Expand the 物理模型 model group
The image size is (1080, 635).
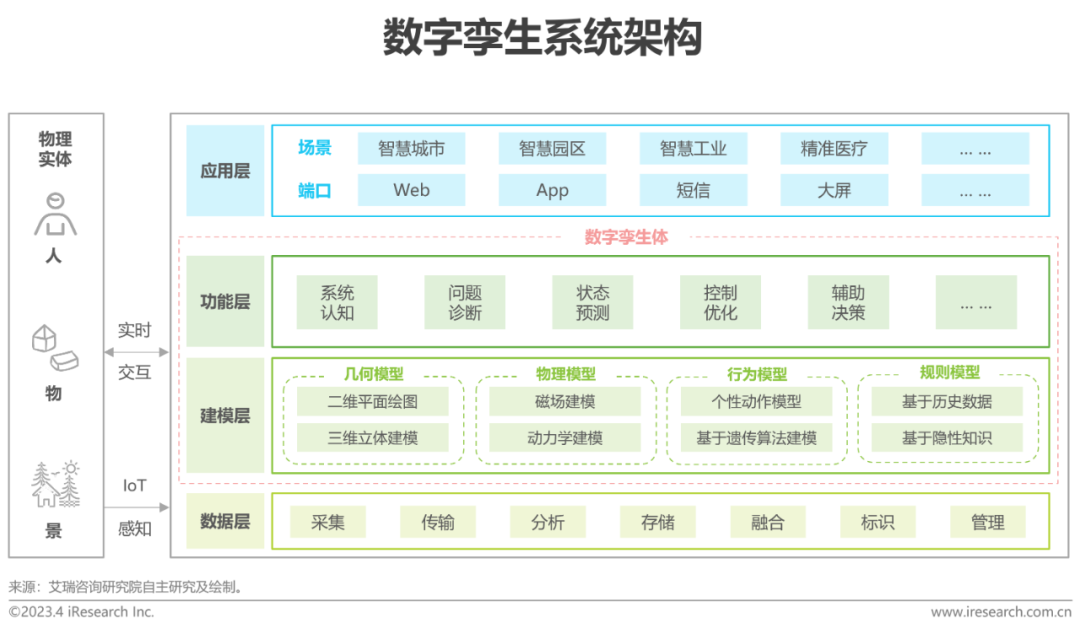coord(563,372)
